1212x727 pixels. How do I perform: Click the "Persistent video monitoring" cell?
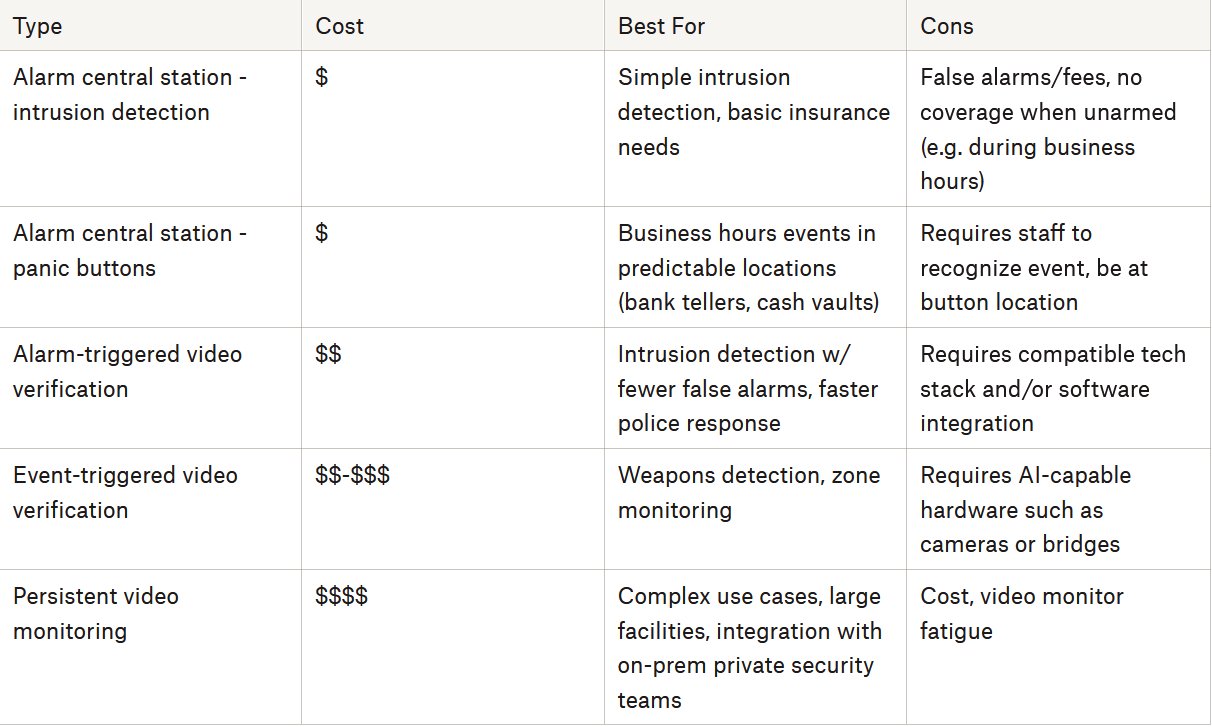point(150,647)
